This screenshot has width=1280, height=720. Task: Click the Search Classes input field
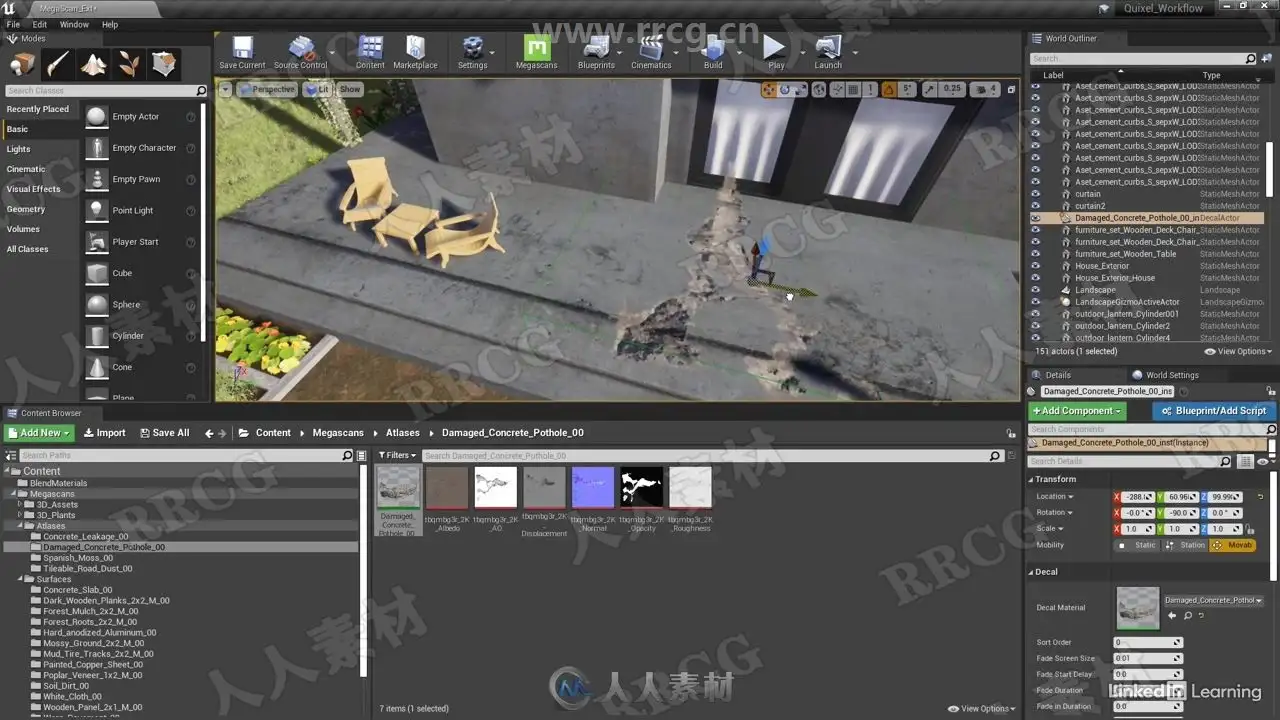(x=100, y=90)
